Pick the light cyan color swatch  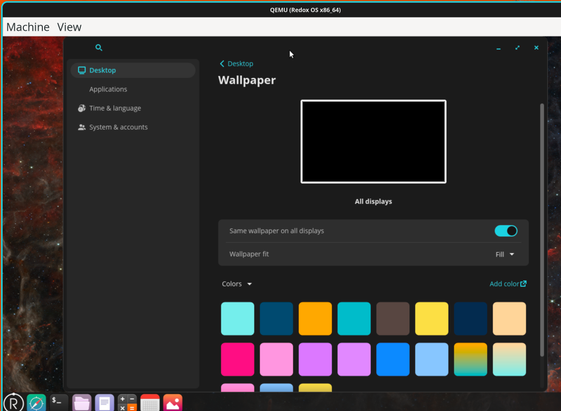pyautogui.click(x=238, y=318)
